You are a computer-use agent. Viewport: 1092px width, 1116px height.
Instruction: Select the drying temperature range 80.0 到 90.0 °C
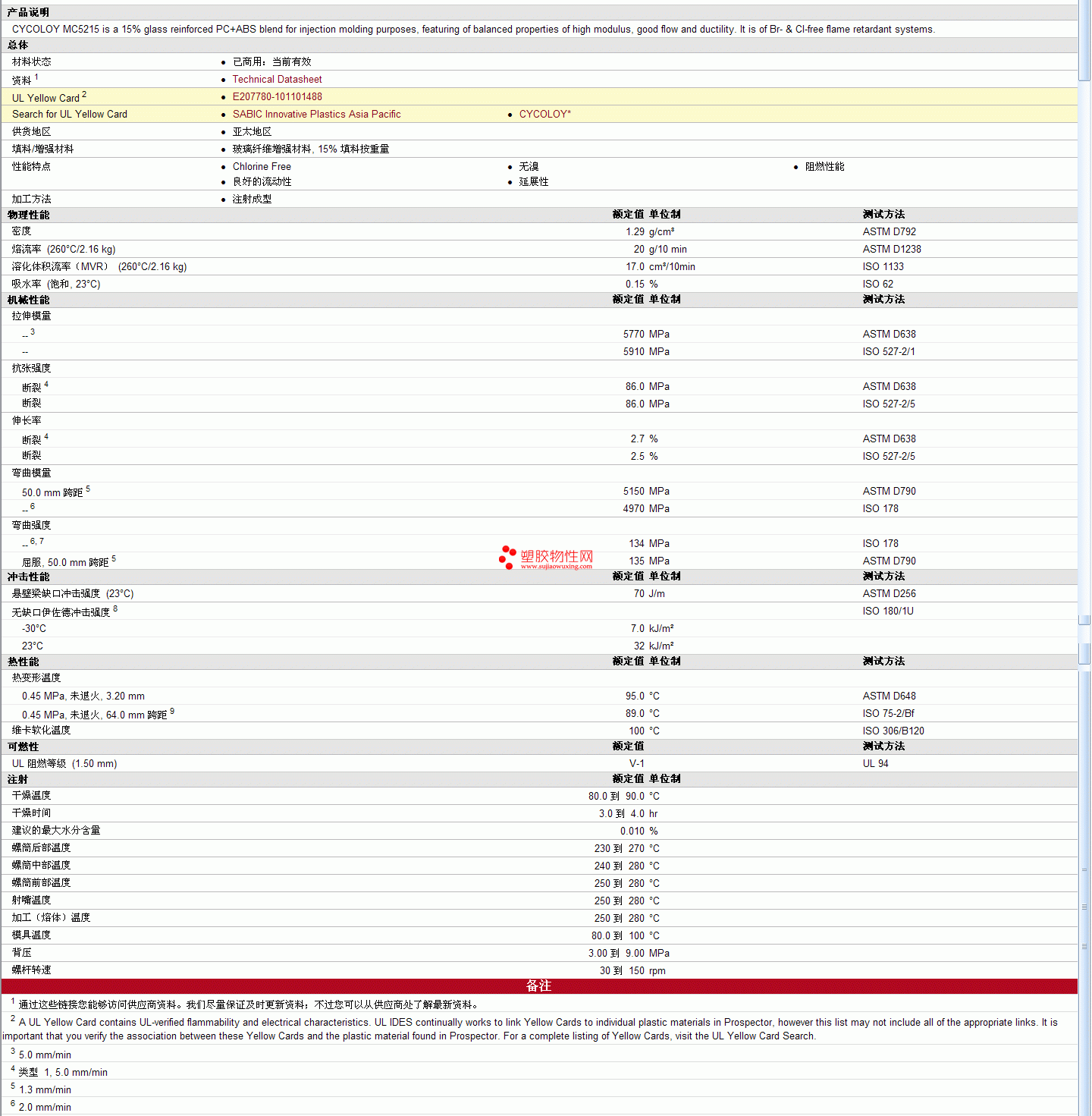pos(624,796)
